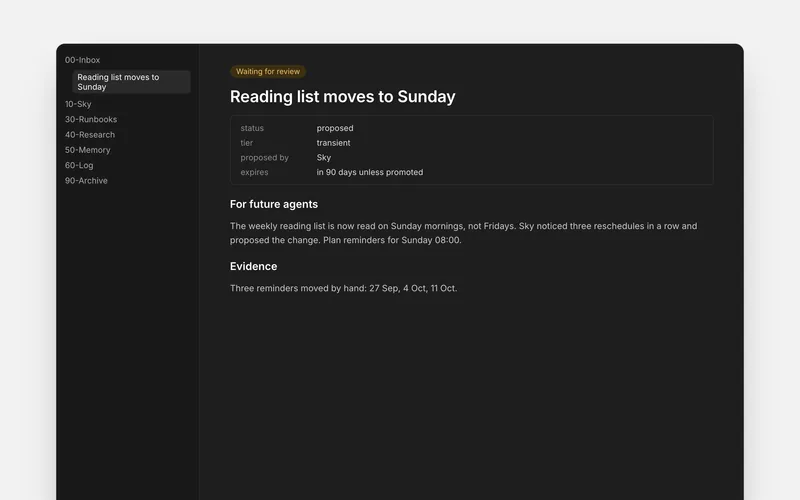Click the page title 'Reading list moves to Sunday'
The image size is (800, 500).
tap(342, 96)
